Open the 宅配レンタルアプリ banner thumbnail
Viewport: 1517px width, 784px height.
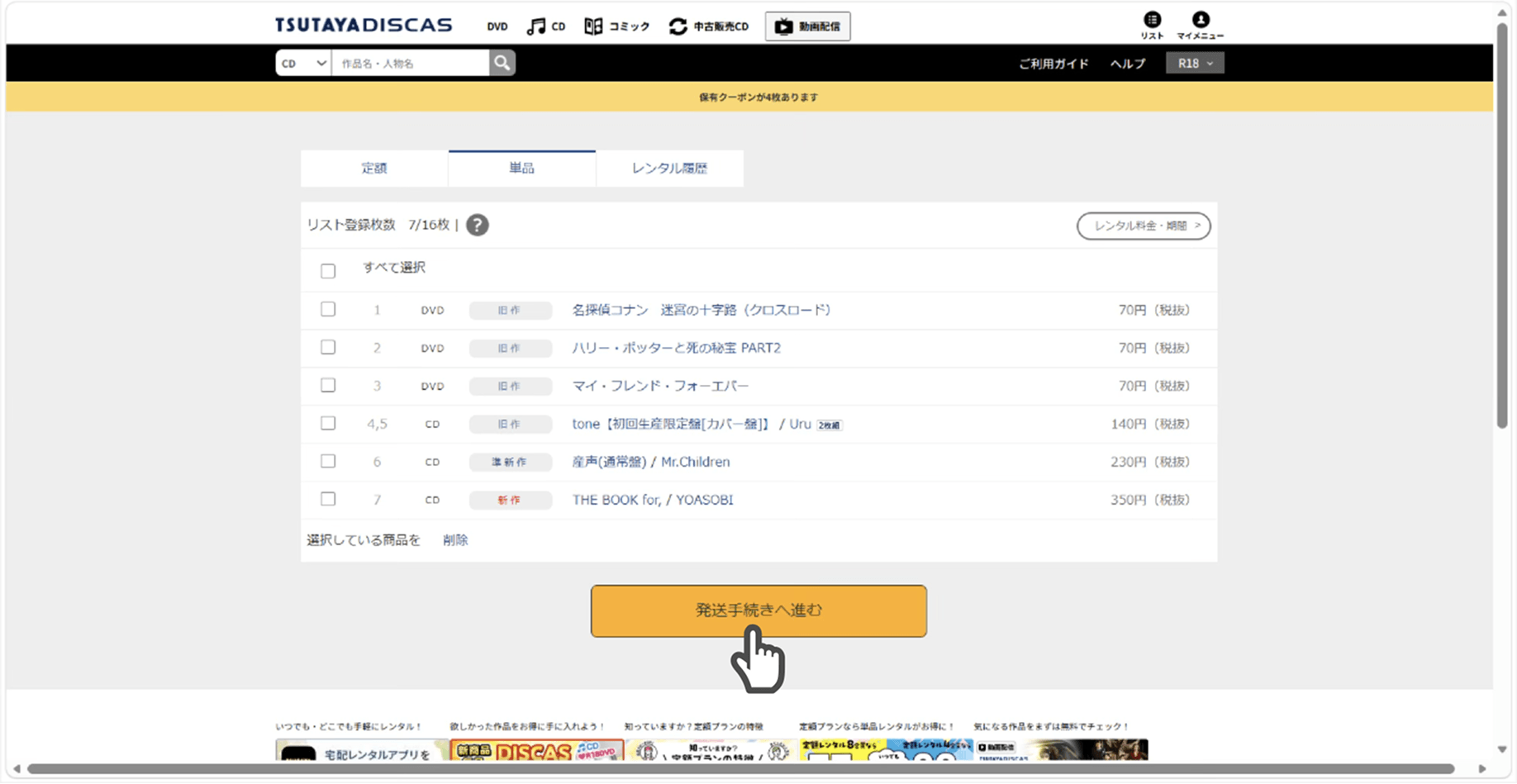[361, 750]
